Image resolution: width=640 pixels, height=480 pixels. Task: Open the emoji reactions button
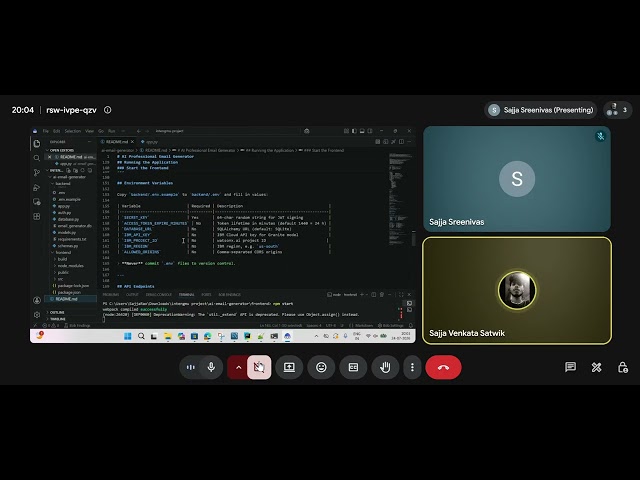pyautogui.click(x=321, y=367)
